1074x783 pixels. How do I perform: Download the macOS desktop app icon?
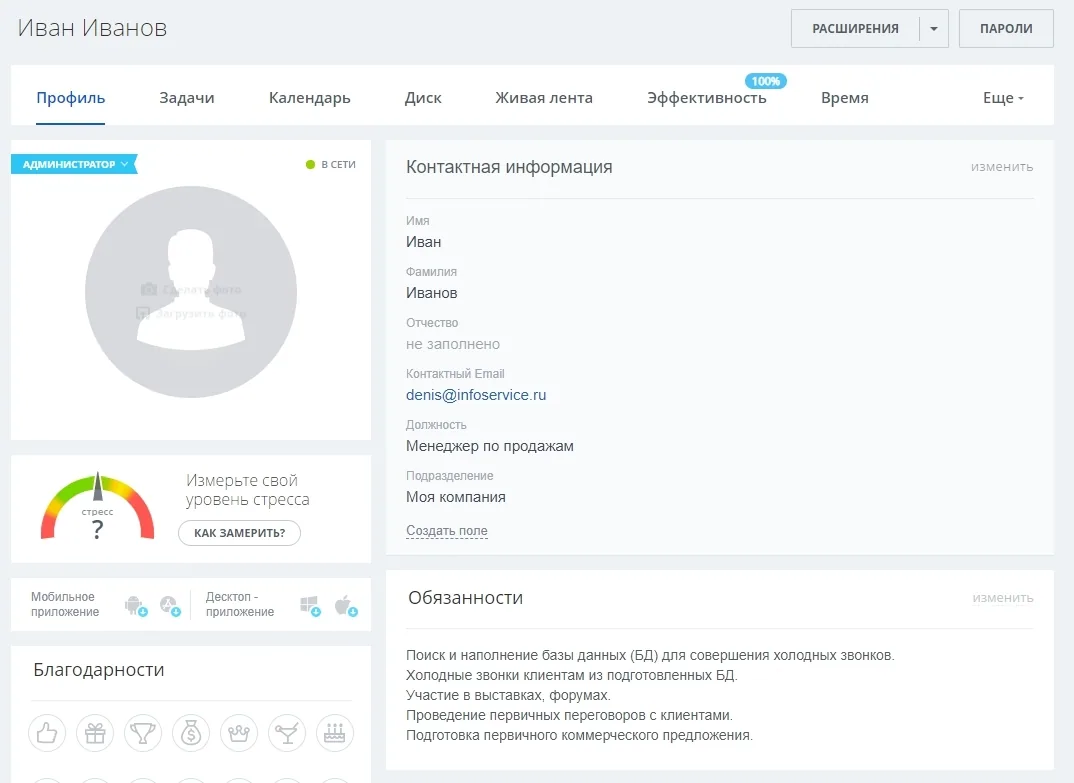pyautogui.click(x=346, y=606)
